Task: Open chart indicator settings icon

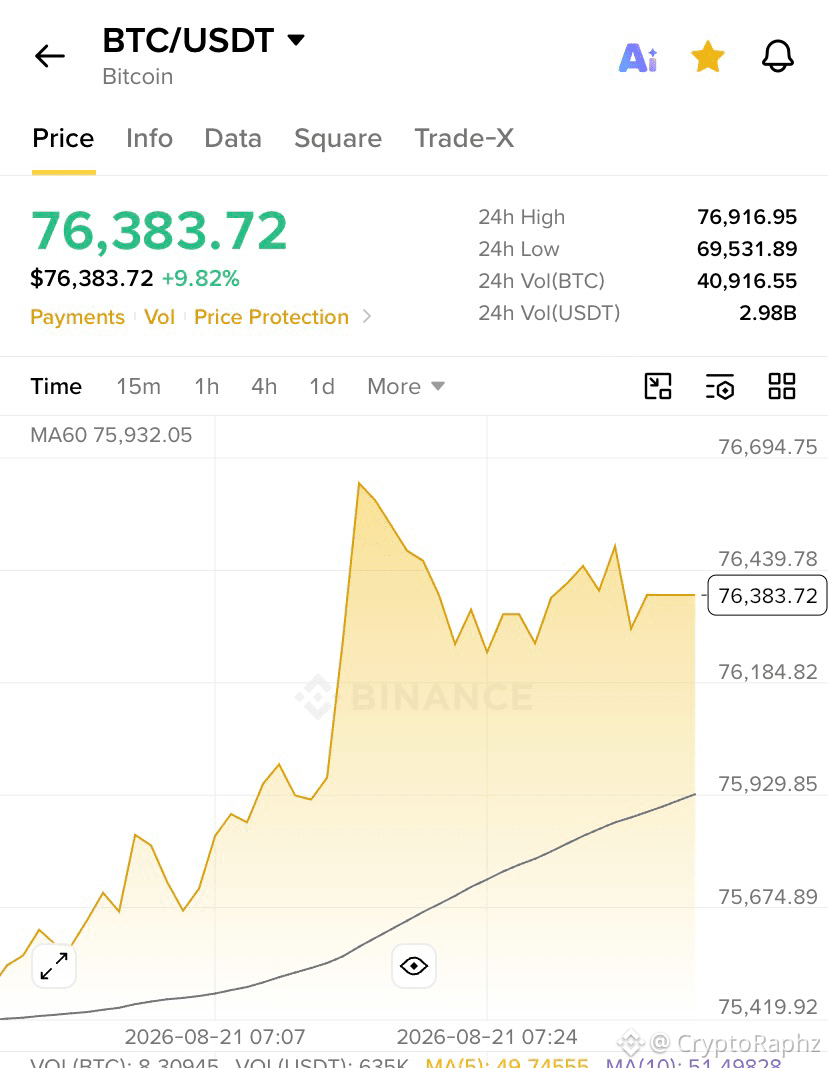Action: tap(720, 386)
